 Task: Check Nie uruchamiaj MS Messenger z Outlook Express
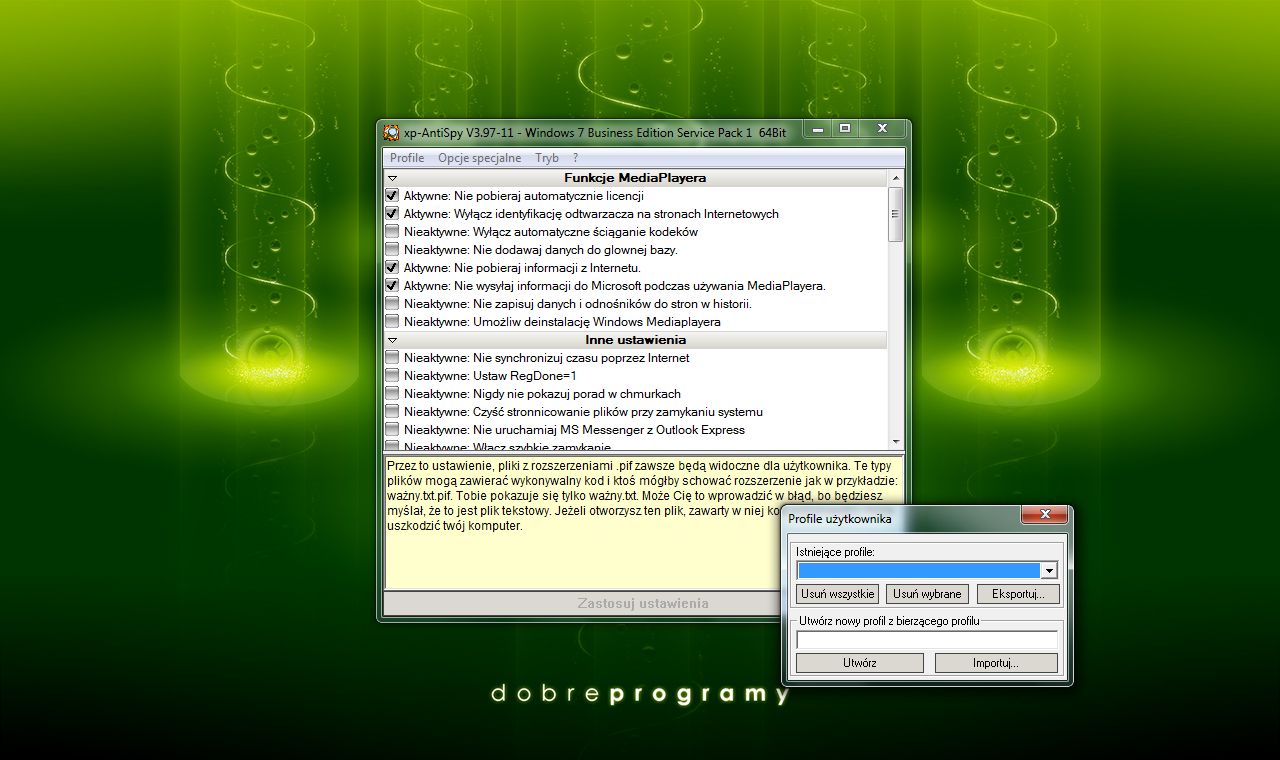(392, 430)
